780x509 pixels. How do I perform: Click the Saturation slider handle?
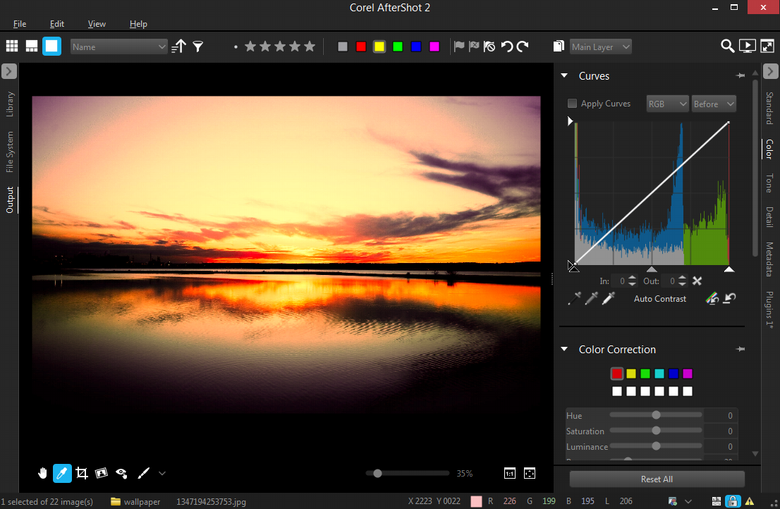pyautogui.click(x=656, y=431)
